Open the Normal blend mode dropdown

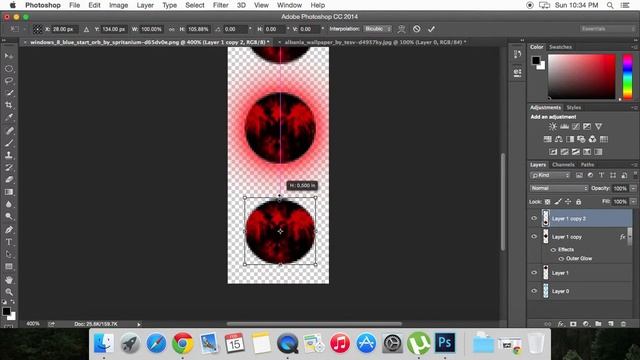click(x=559, y=188)
